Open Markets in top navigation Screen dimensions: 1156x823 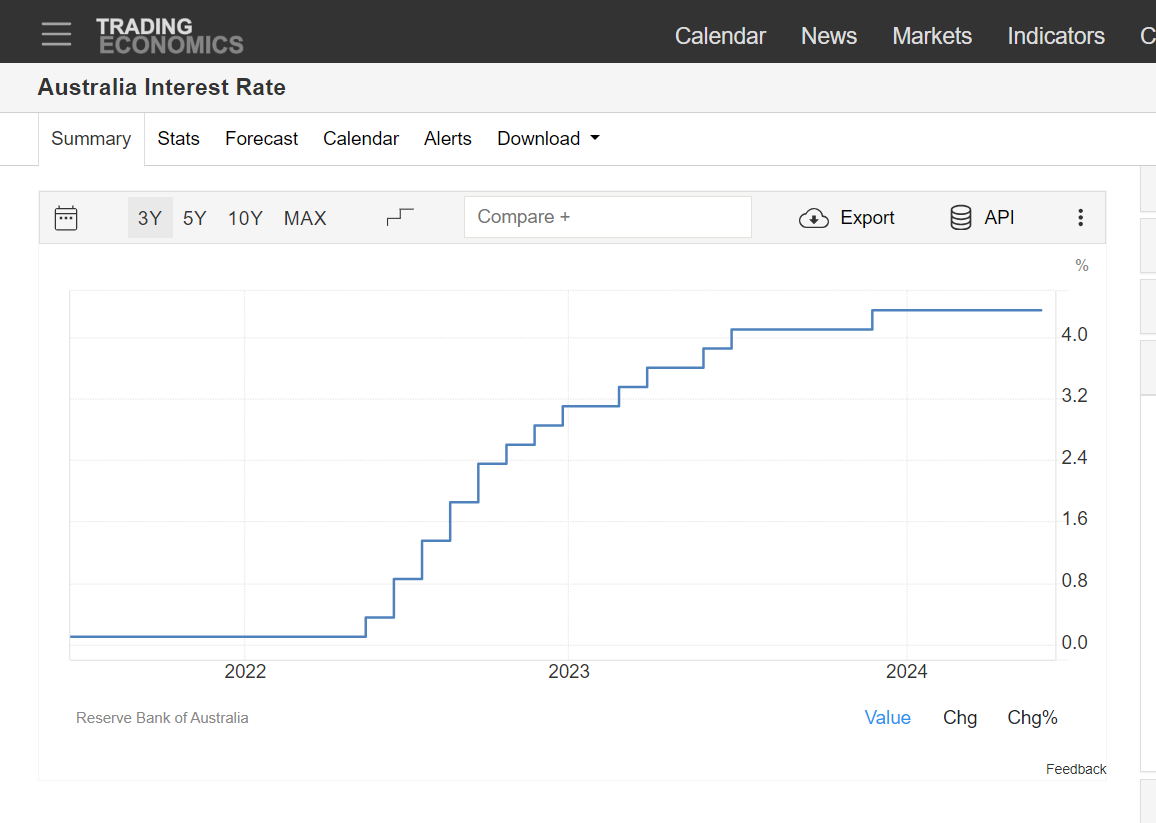[931, 36]
